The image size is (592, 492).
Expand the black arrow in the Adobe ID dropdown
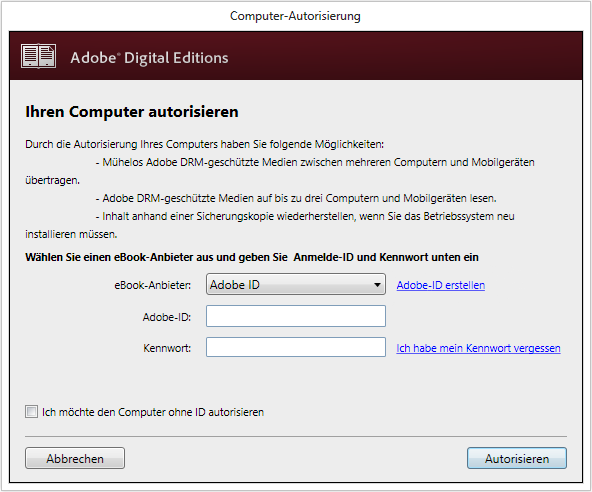pos(377,285)
